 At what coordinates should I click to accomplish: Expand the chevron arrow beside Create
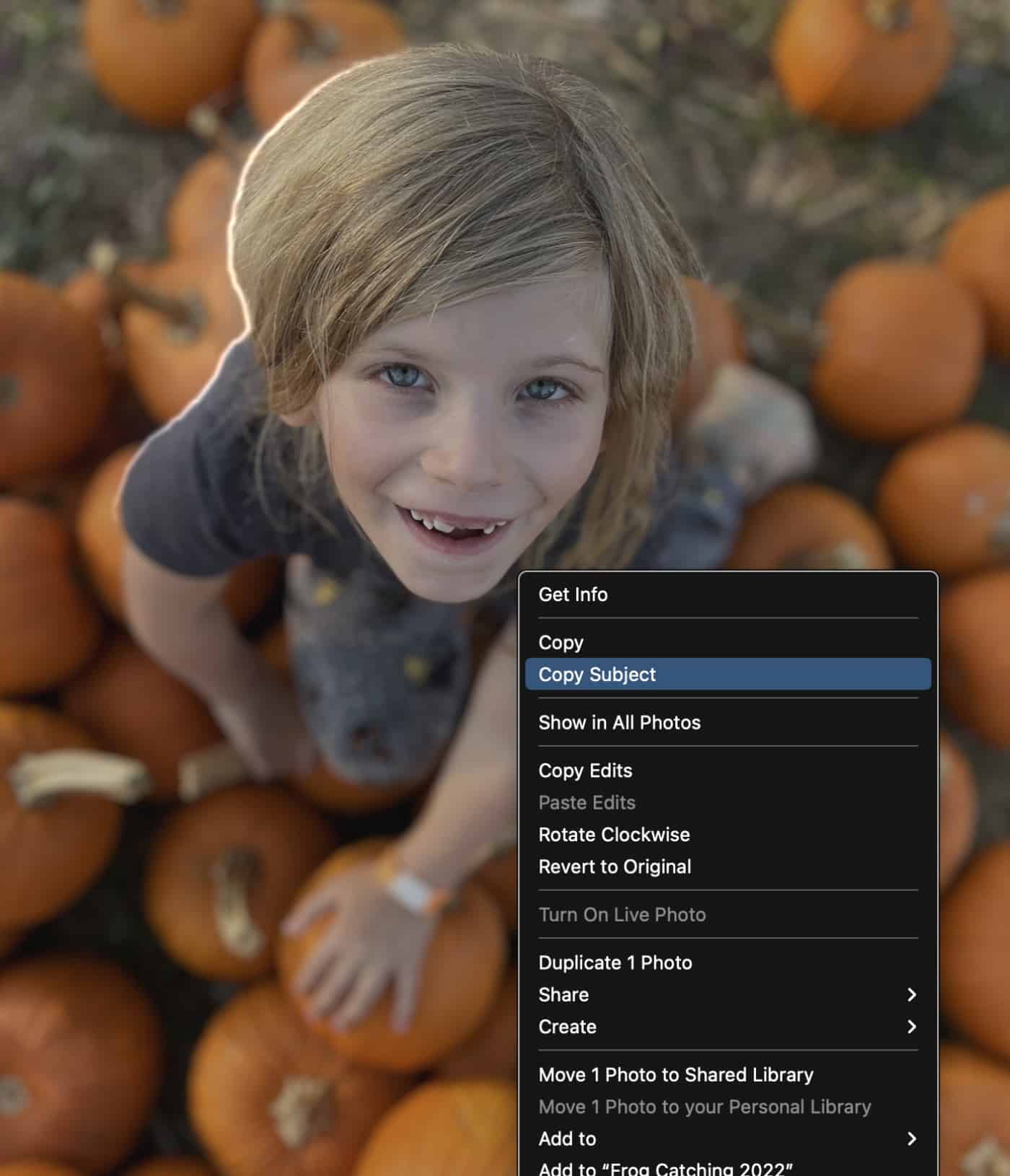pos(911,1027)
